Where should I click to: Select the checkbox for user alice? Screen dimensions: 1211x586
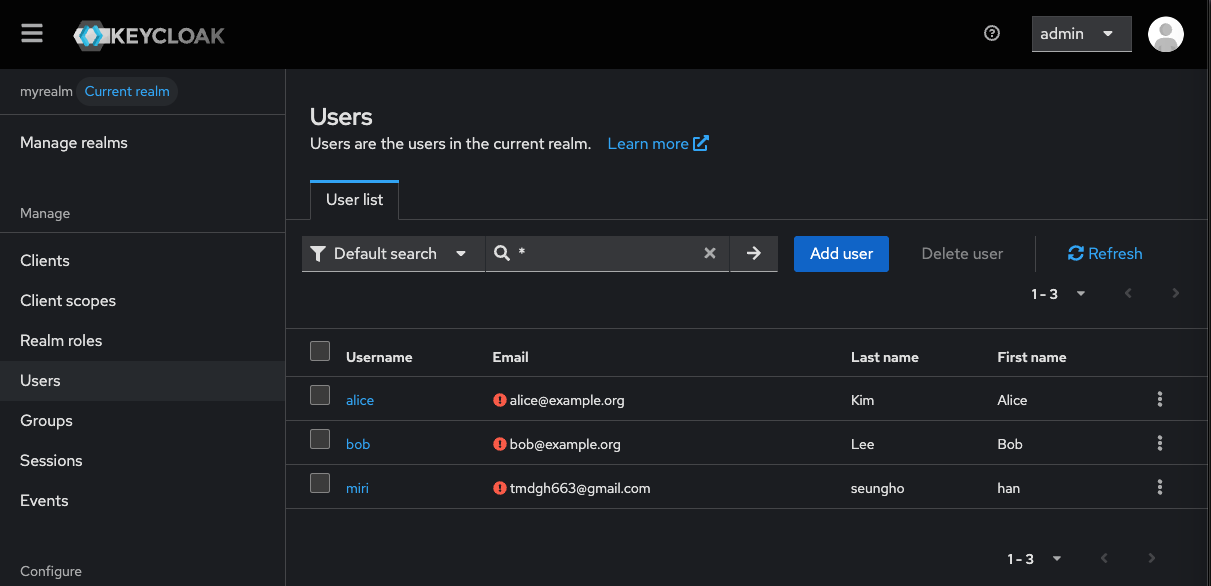(320, 395)
